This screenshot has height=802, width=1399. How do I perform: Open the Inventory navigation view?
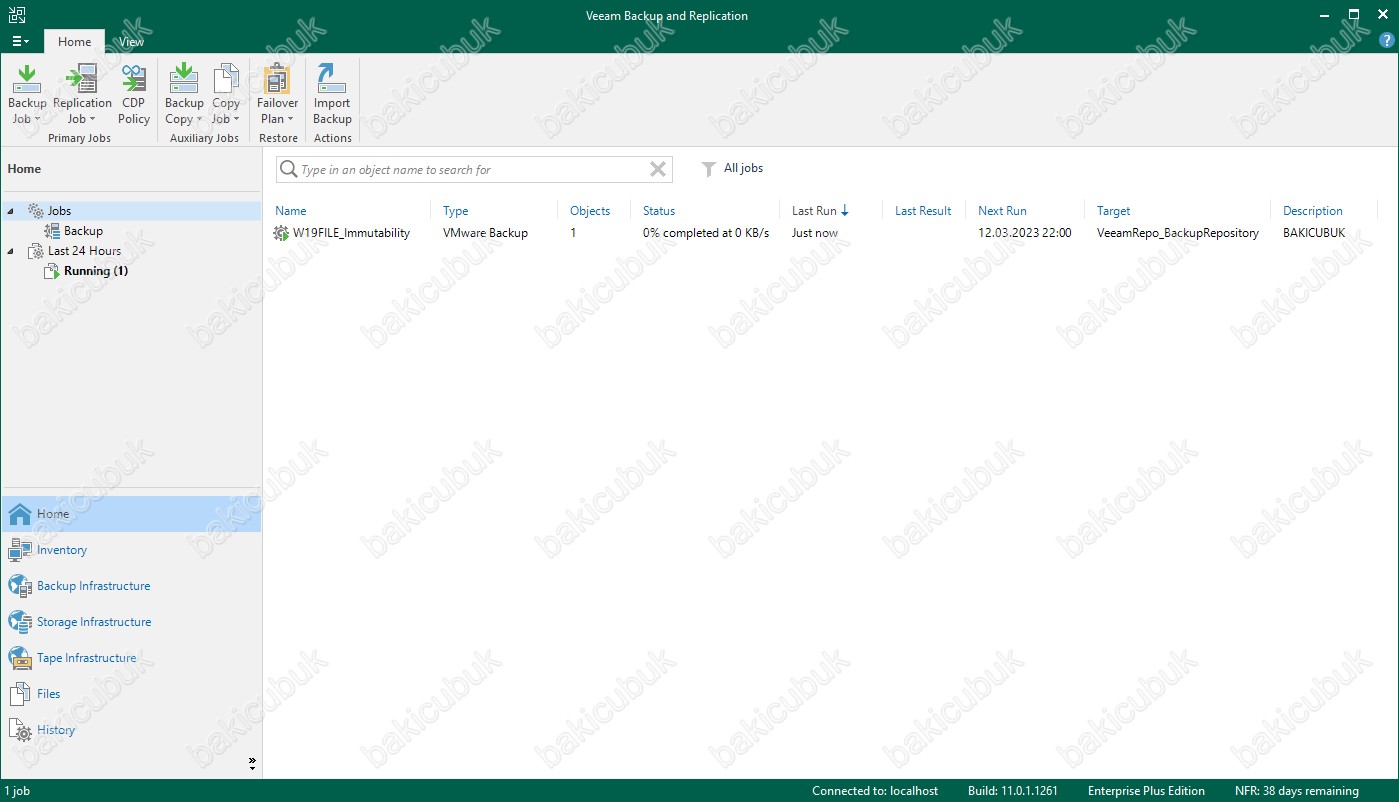click(131, 550)
